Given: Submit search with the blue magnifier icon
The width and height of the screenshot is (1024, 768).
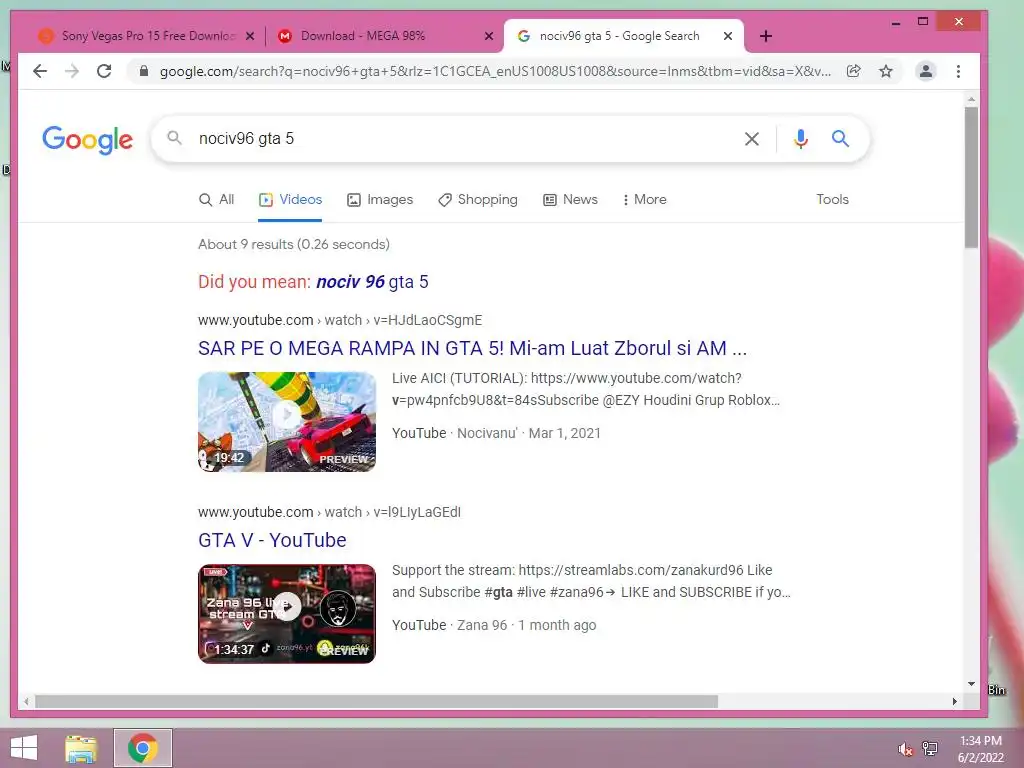Looking at the screenshot, I should (x=840, y=138).
